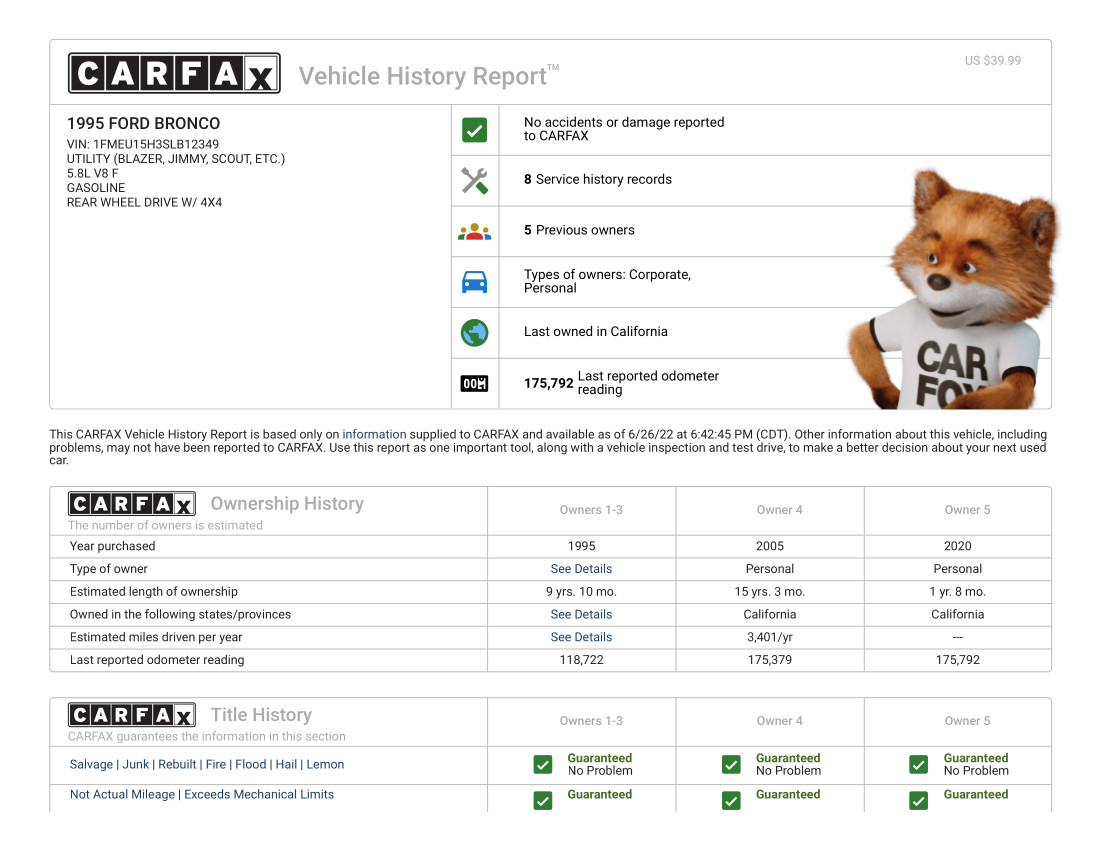Click the CARFAX logo in report header
Image resolution: width=1101 pixels, height=851 pixels.
tap(174, 73)
